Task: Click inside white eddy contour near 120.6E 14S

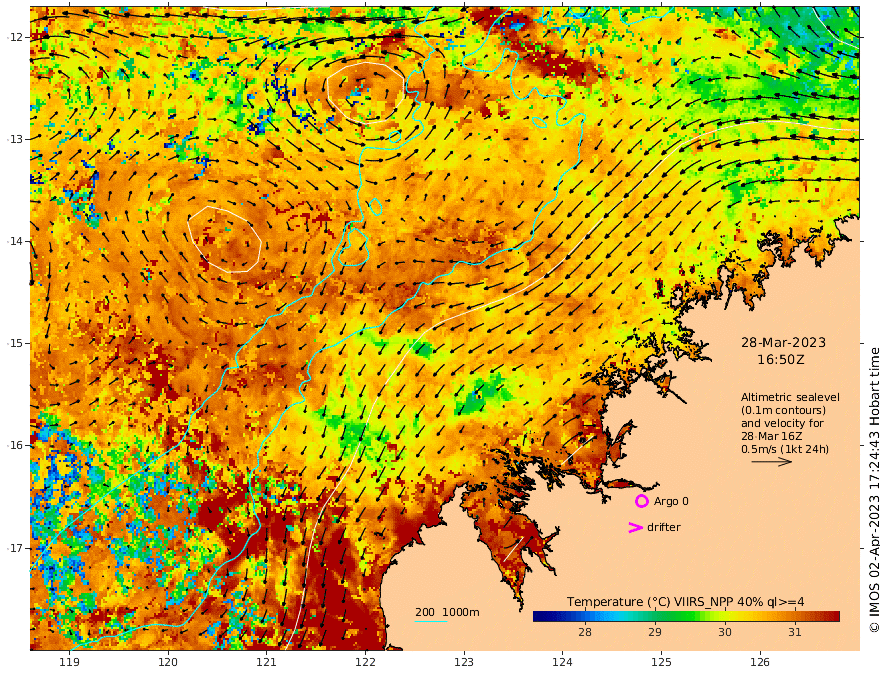Action: 224,240
